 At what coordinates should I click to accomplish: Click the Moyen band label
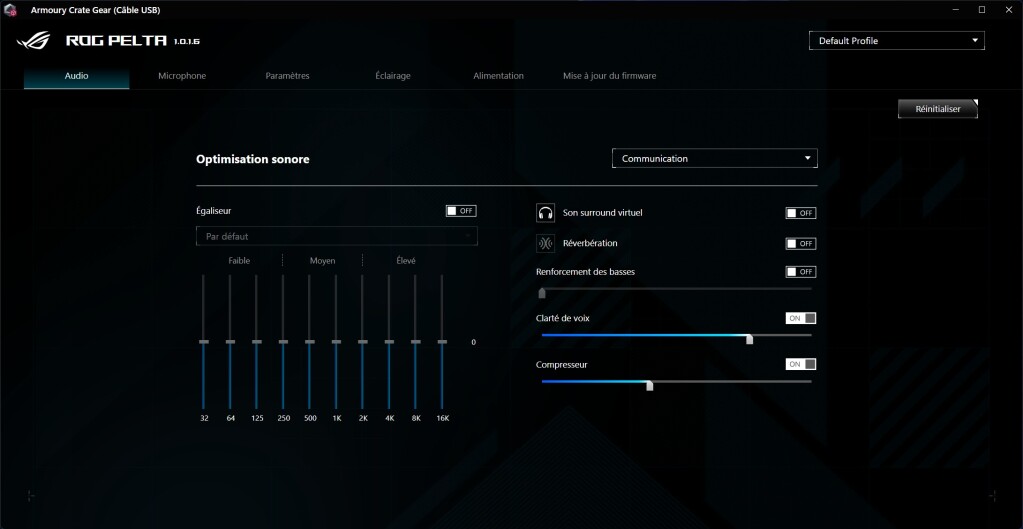click(322, 260)
